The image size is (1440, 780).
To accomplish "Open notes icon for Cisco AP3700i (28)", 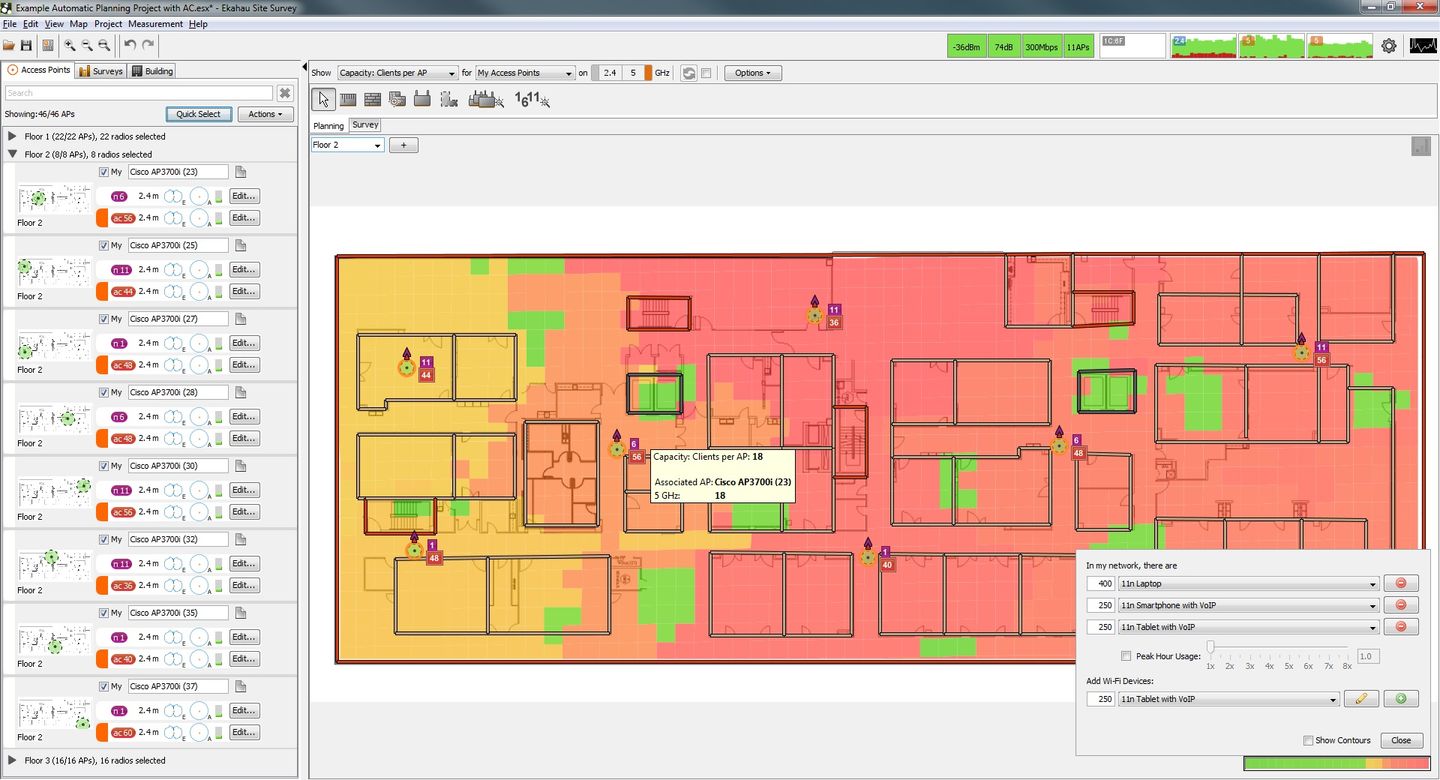I will pyautogui.click(x=241, y=392).
